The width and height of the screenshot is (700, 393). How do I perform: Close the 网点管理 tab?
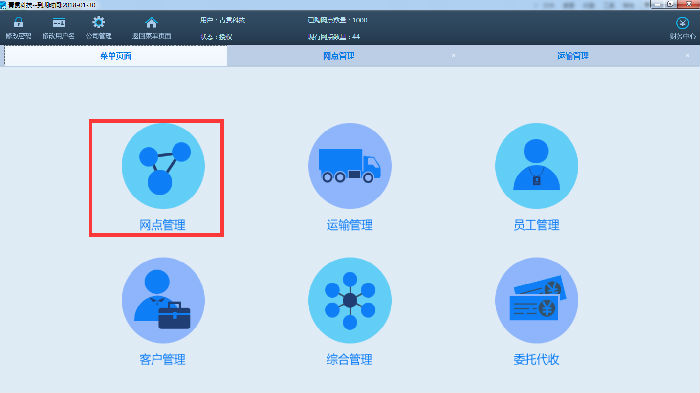coord(454,56)
